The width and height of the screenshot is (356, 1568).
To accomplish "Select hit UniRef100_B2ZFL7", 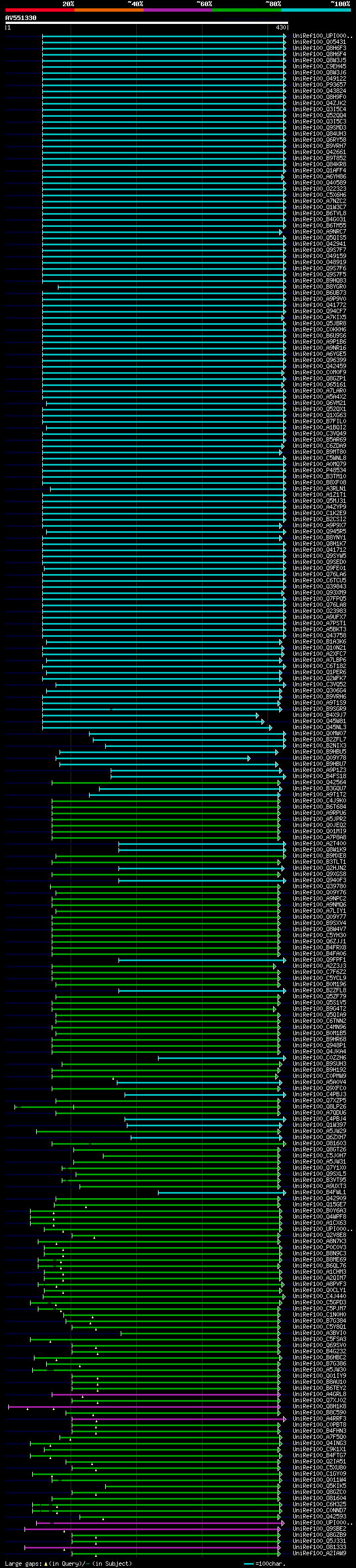I will pyautogui.click(x=319, y=740).
